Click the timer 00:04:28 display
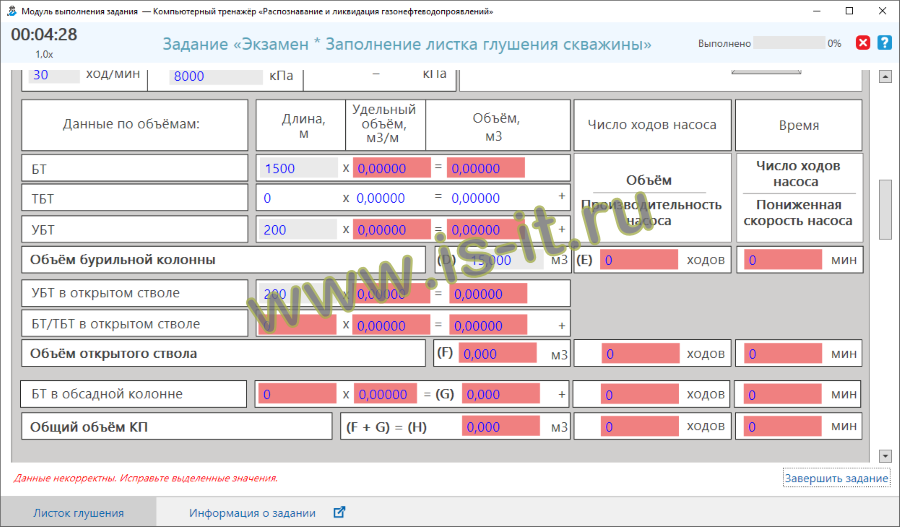The image size is (900, 527). point(44,34)
